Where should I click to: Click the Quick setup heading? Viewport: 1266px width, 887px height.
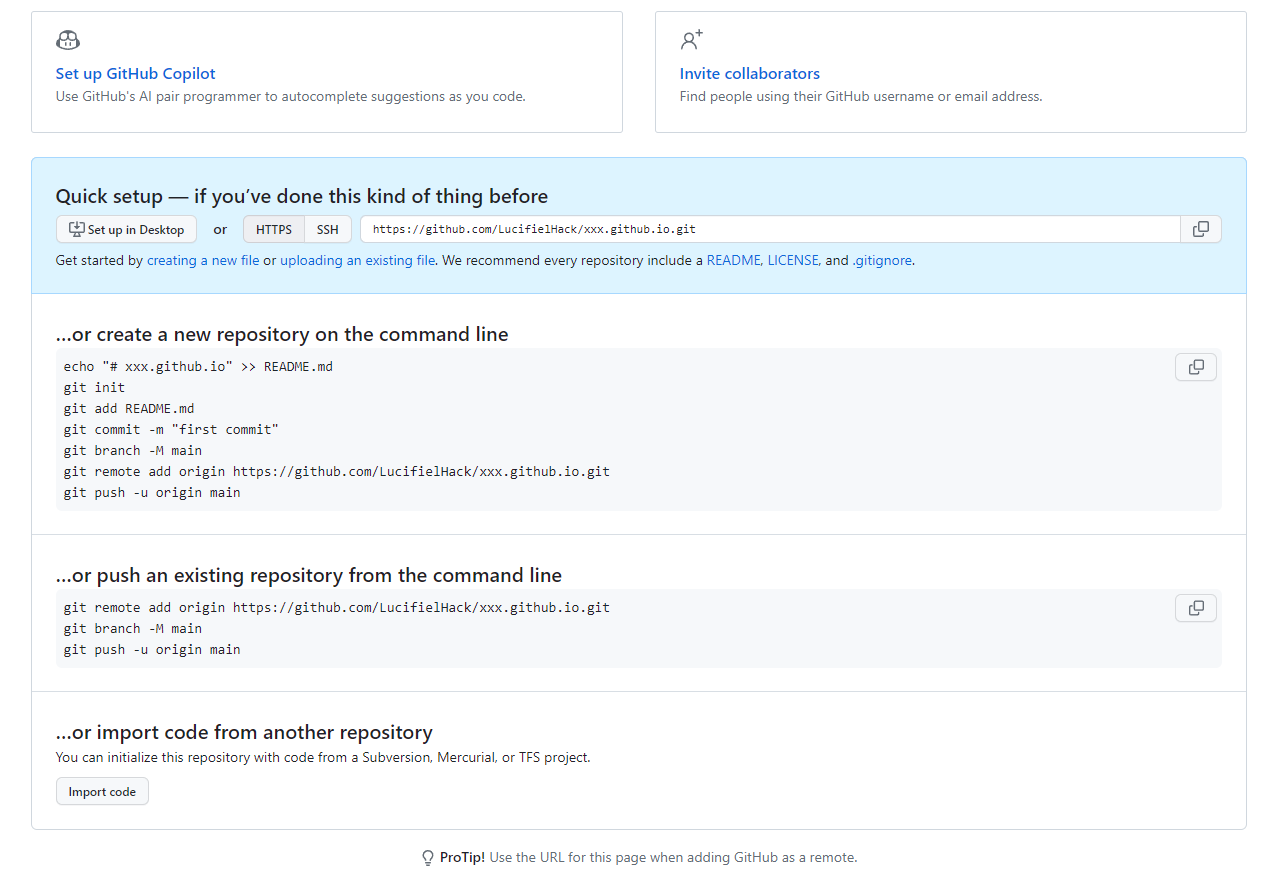(302, 196)
